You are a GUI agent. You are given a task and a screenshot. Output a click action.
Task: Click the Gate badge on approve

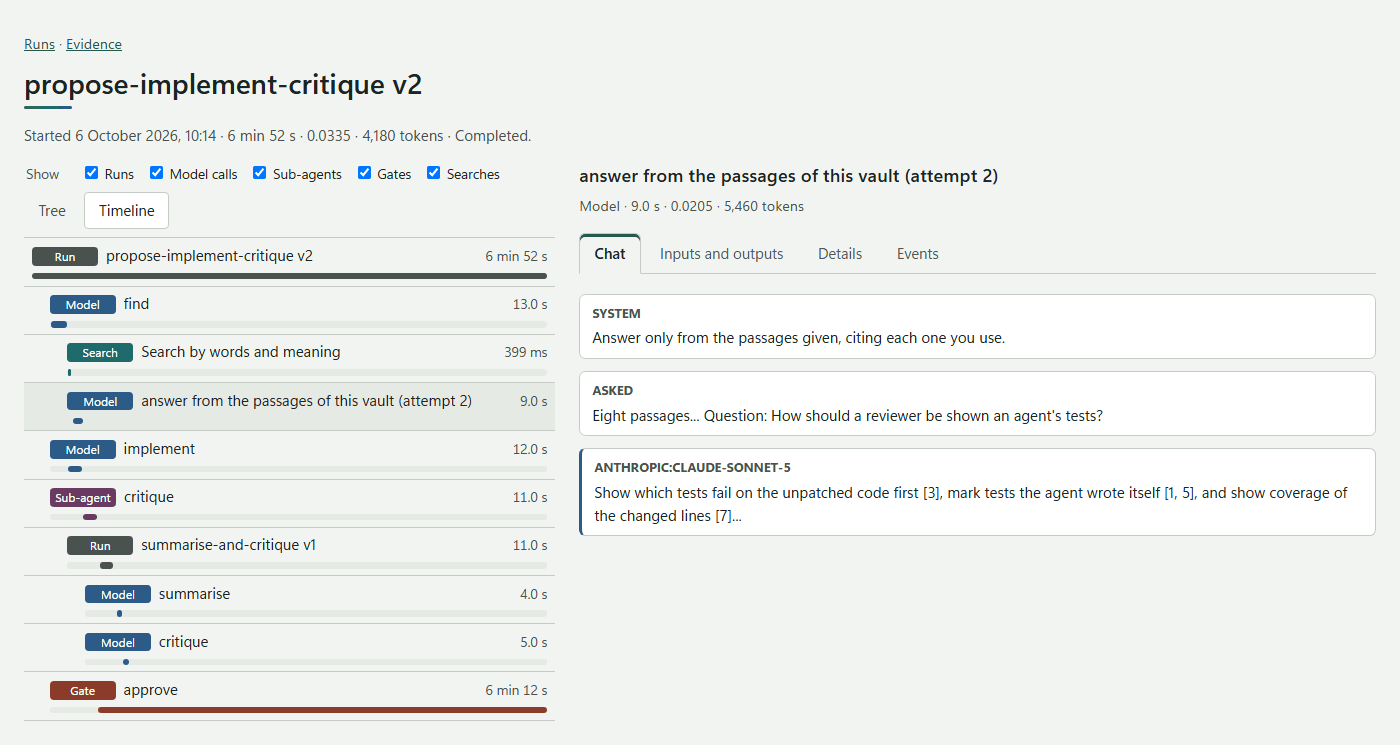83,690
